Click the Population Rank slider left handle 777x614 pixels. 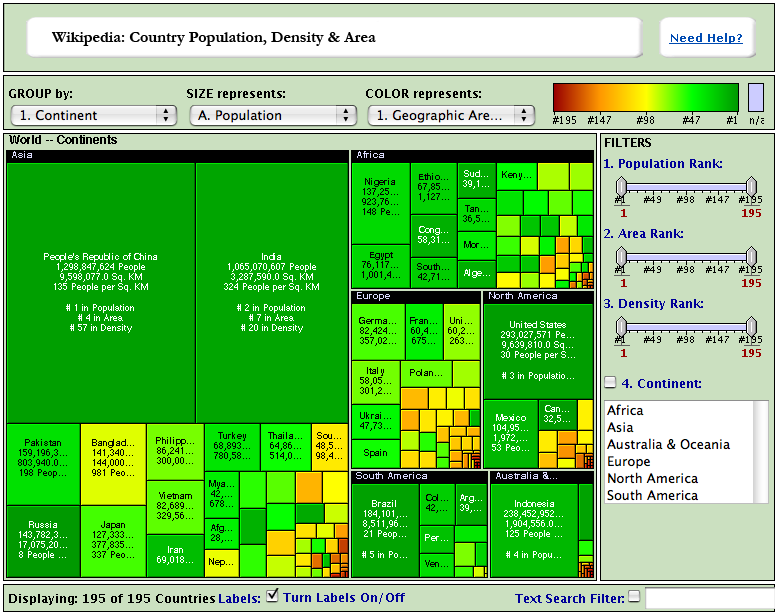(621, 187)
